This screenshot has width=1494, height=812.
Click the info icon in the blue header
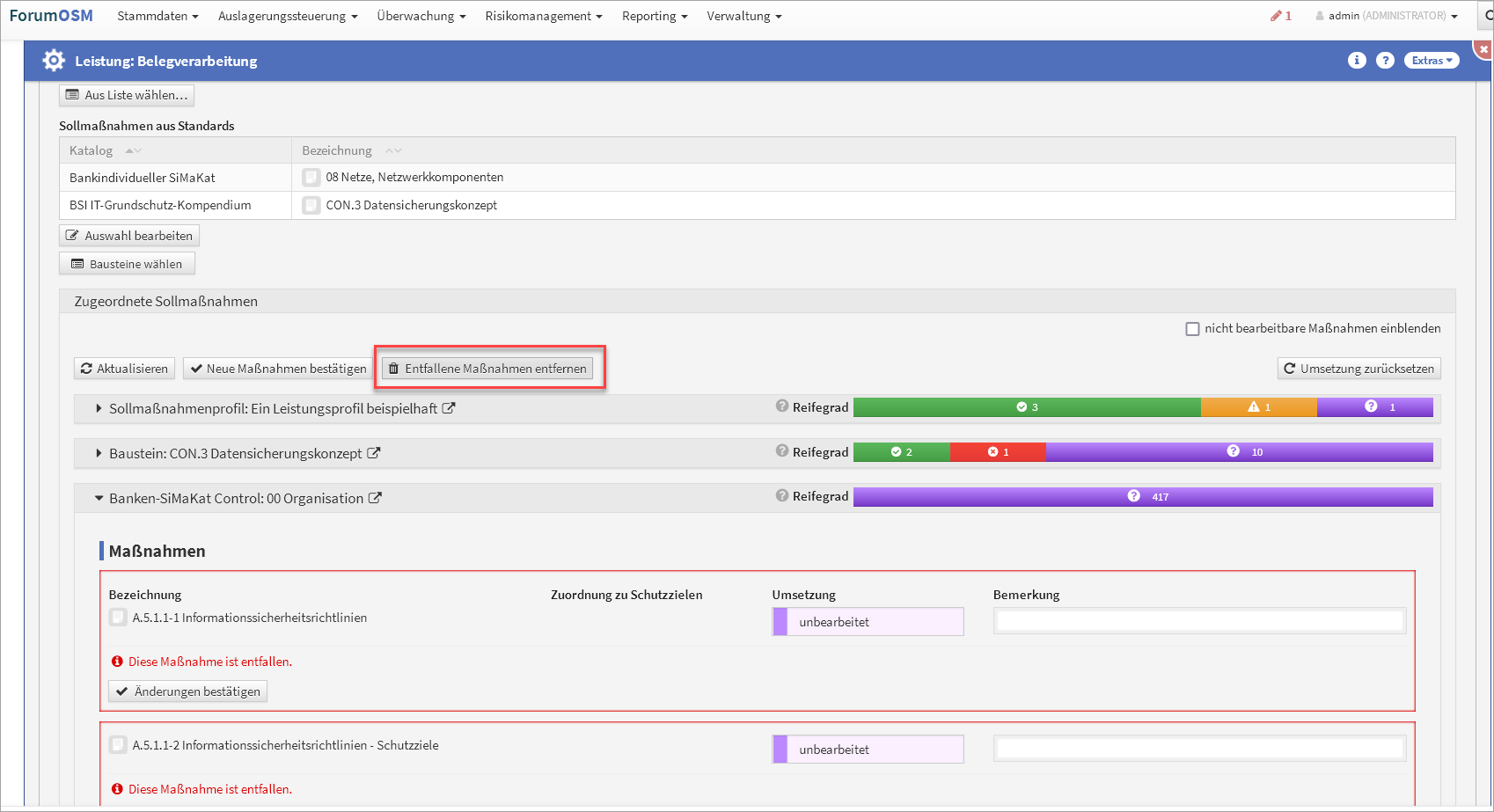point(1357,60)
